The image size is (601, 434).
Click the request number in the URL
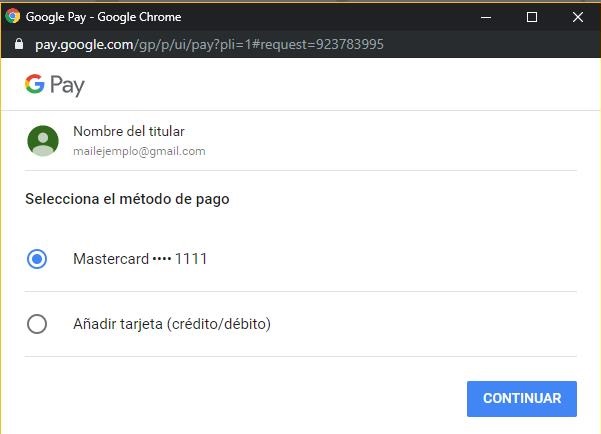click(x=349, y=45)
